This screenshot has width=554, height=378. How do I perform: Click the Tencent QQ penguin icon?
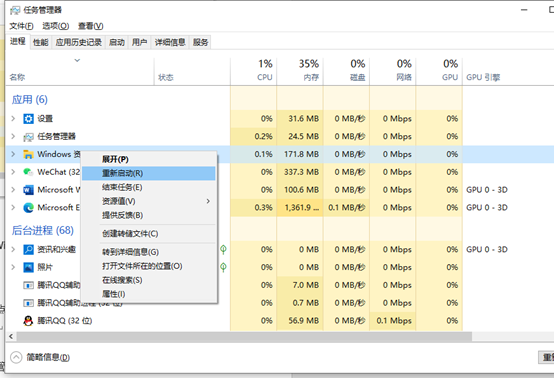(28, 321)
